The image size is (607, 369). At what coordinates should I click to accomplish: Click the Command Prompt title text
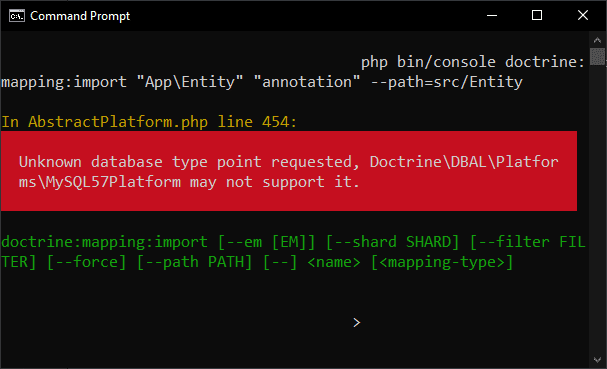click(80, 16)
